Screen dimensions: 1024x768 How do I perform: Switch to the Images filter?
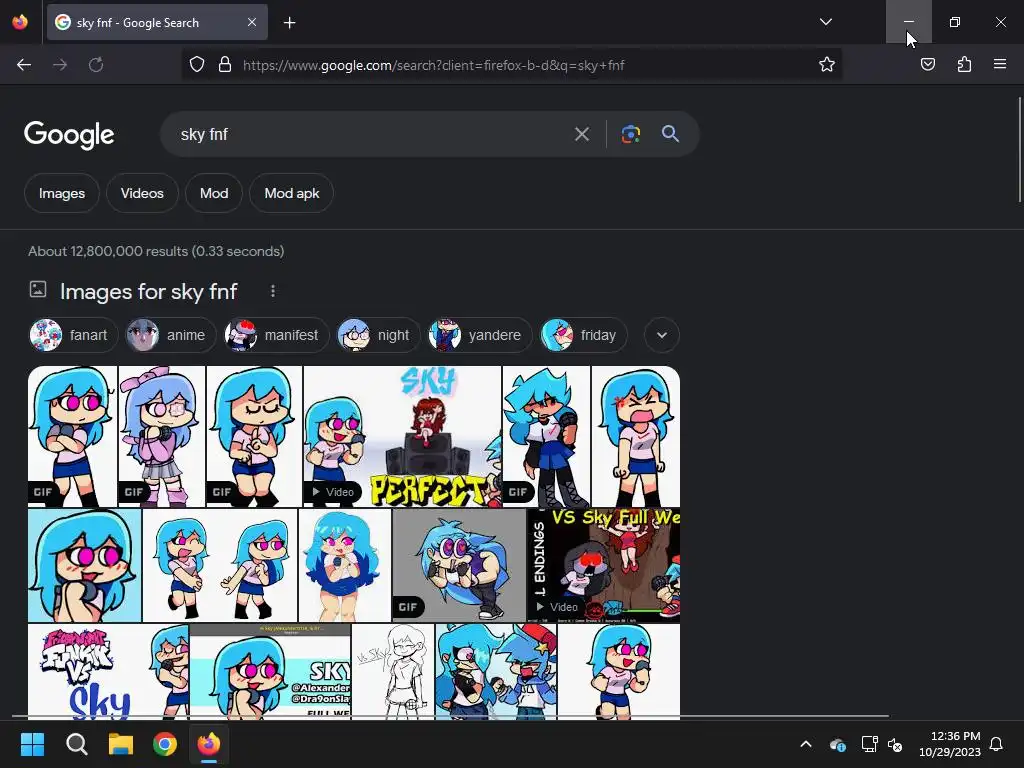[x=62, y=193]
